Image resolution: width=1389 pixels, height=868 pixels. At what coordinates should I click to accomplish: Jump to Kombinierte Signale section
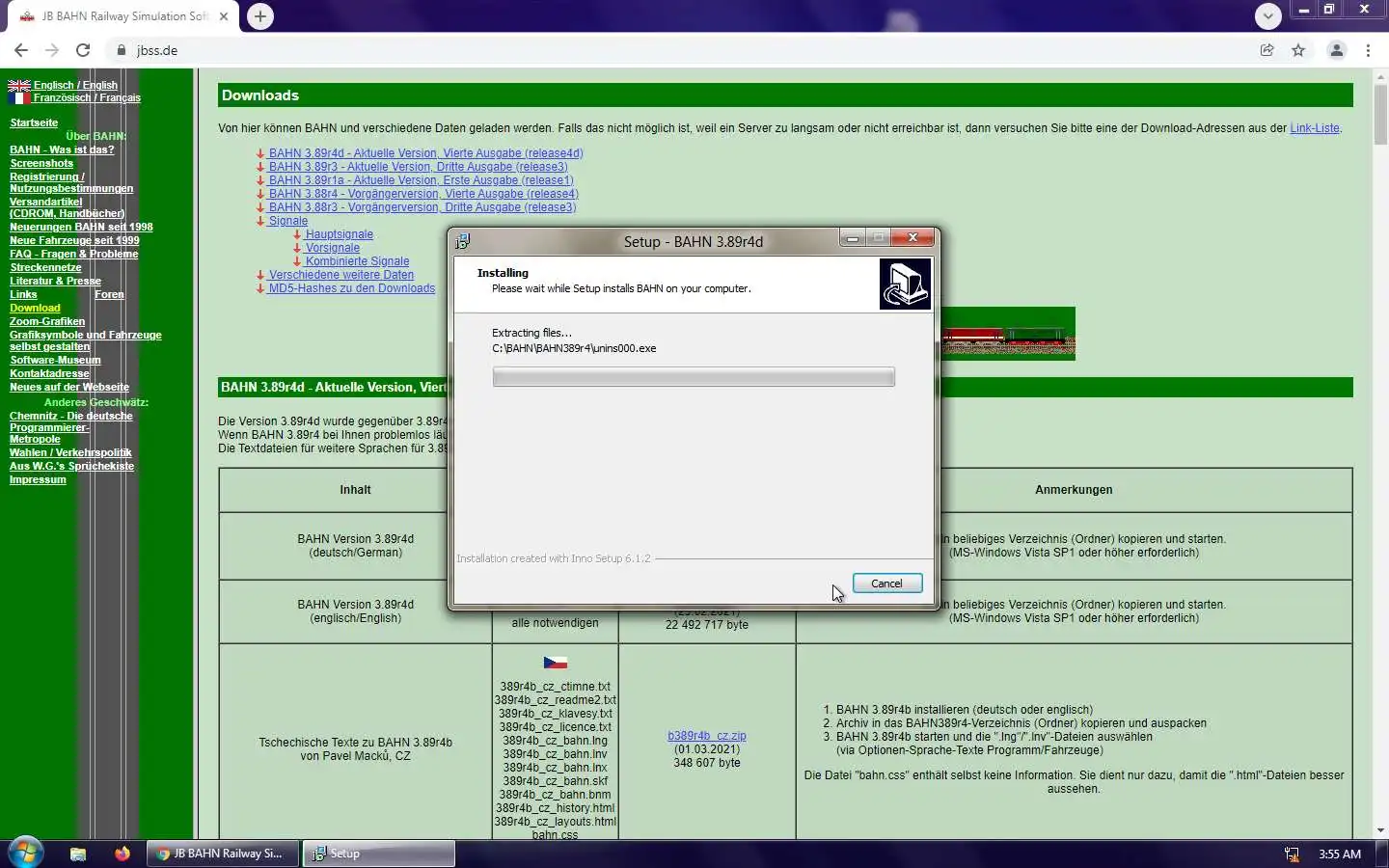(357, 261)
